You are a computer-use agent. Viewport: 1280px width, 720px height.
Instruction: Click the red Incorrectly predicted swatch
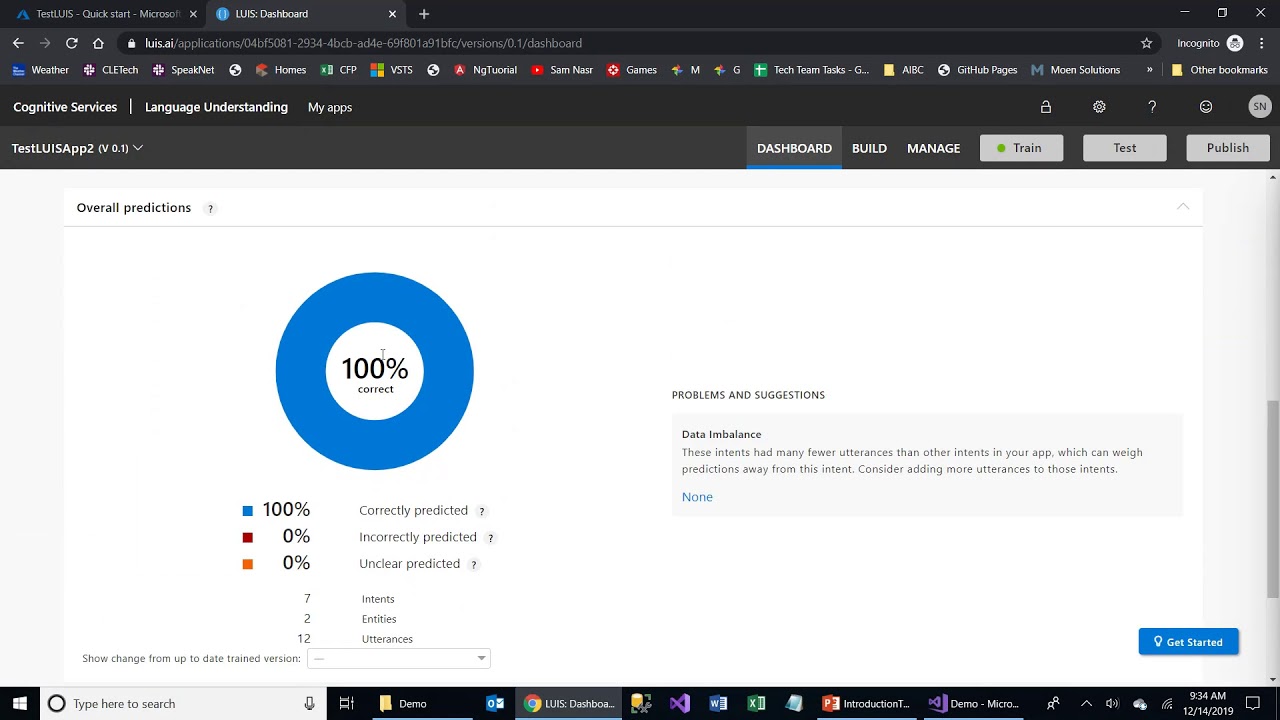point(248,538)
